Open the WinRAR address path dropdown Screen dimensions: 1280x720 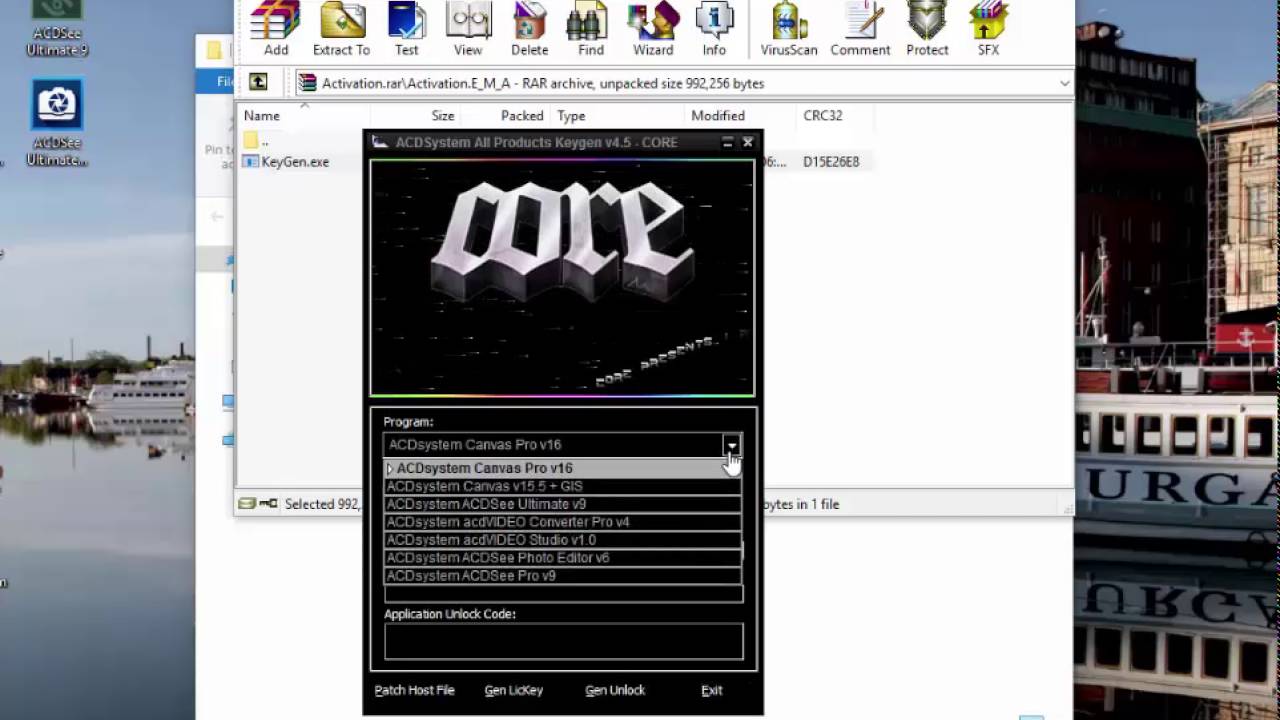1064,83
